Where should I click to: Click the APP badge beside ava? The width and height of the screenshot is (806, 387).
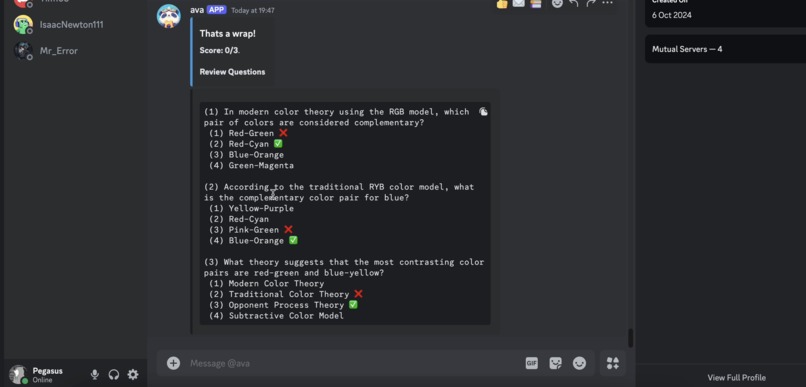click(216, 10)
